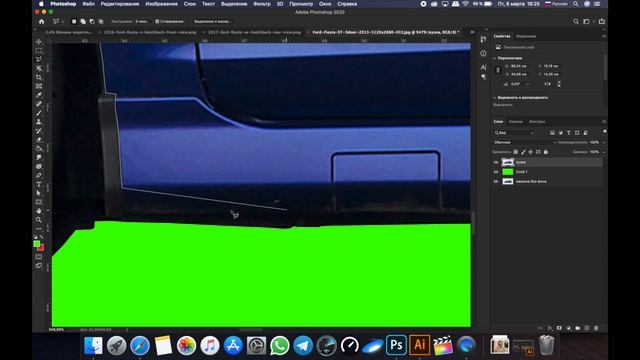640x360 pixels.
Task: Select the Eraser tool
Action: pyautogui.click(x=39, y=140)
